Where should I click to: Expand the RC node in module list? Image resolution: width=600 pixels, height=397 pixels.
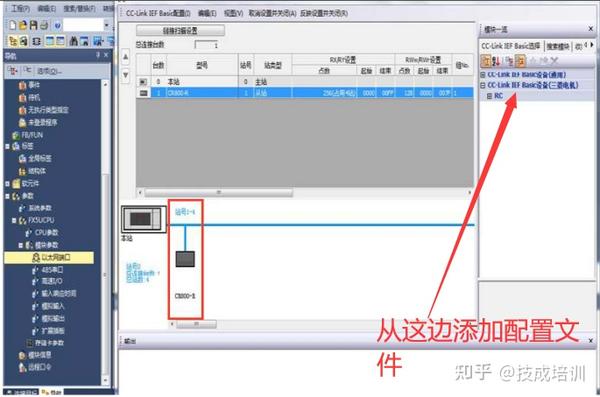tap(489, 96)
